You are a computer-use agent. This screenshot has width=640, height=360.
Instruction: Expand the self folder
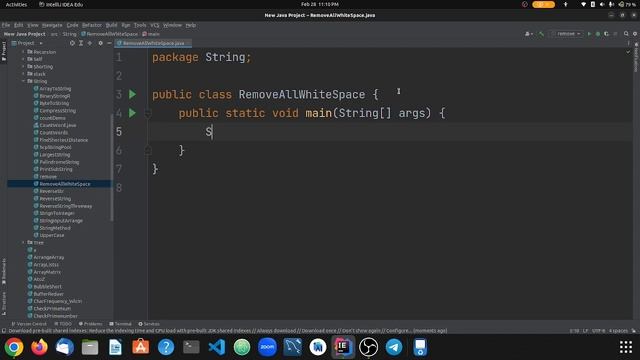[23, 59]
